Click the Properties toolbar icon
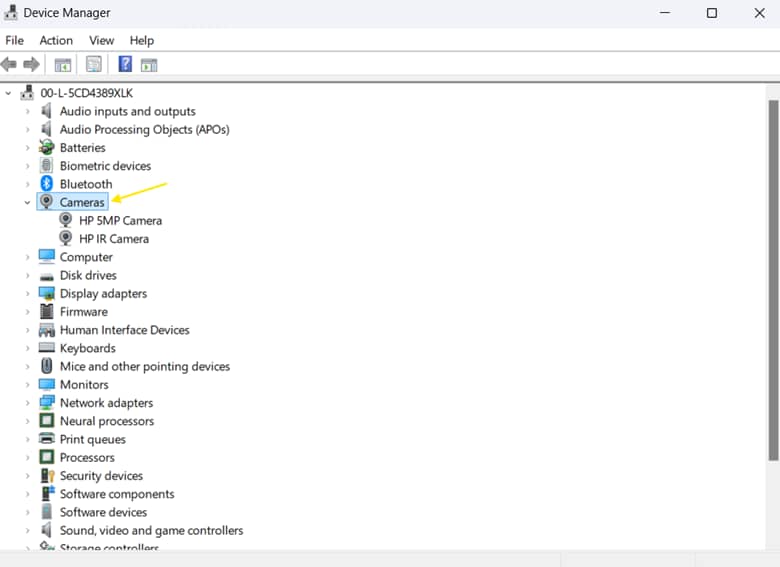This screenshot has height=567, width=780. 94,64
